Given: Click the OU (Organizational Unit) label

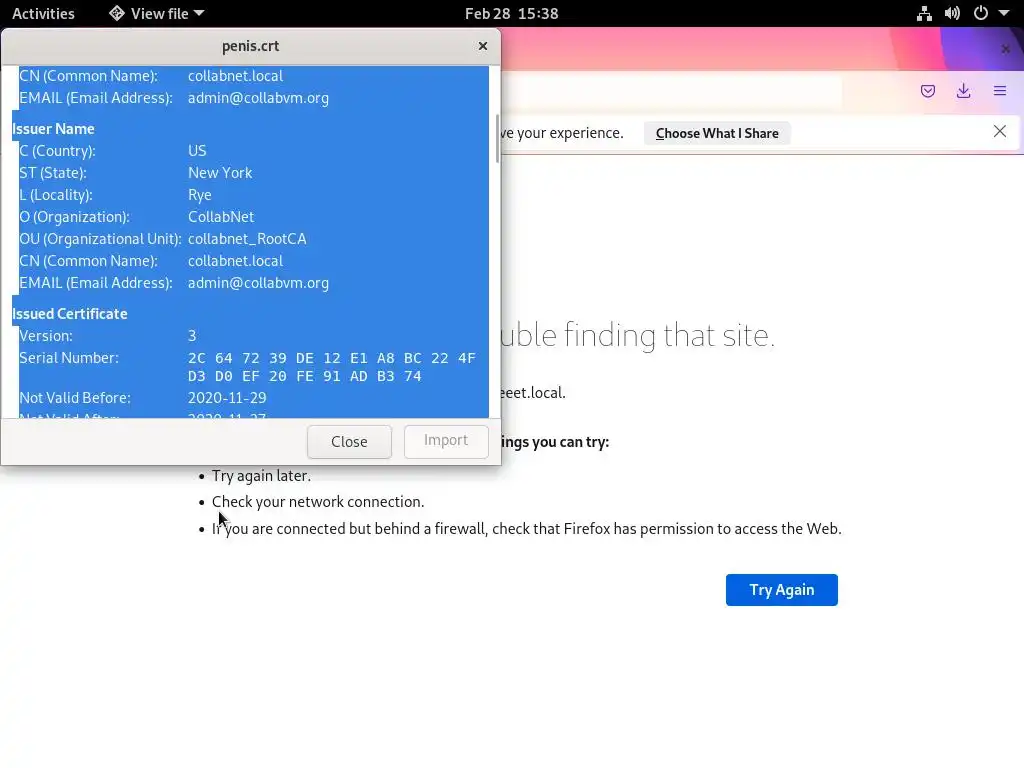Looking at the screenshot, I should click(100, 239).
